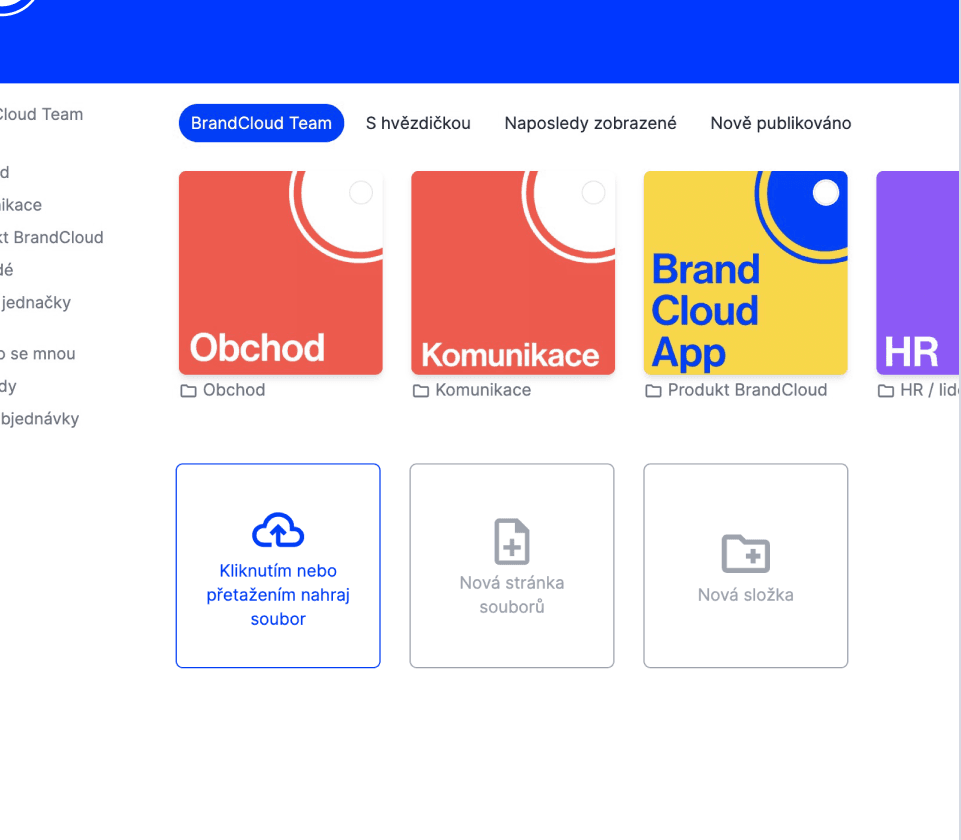Open the Brand Cloud App folder thumbnail
Screen dimensions: 961x840
click(745, 273)
